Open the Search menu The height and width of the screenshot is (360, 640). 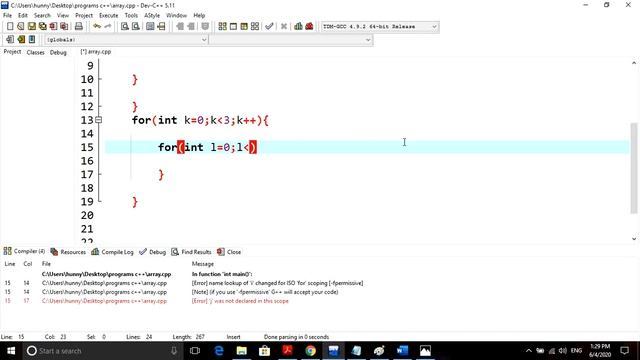(x=42, y=16)
